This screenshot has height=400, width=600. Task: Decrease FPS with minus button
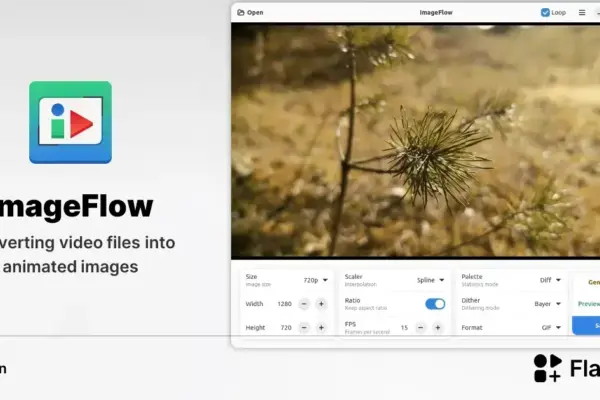pyautogui.click(x=421, y=328)
